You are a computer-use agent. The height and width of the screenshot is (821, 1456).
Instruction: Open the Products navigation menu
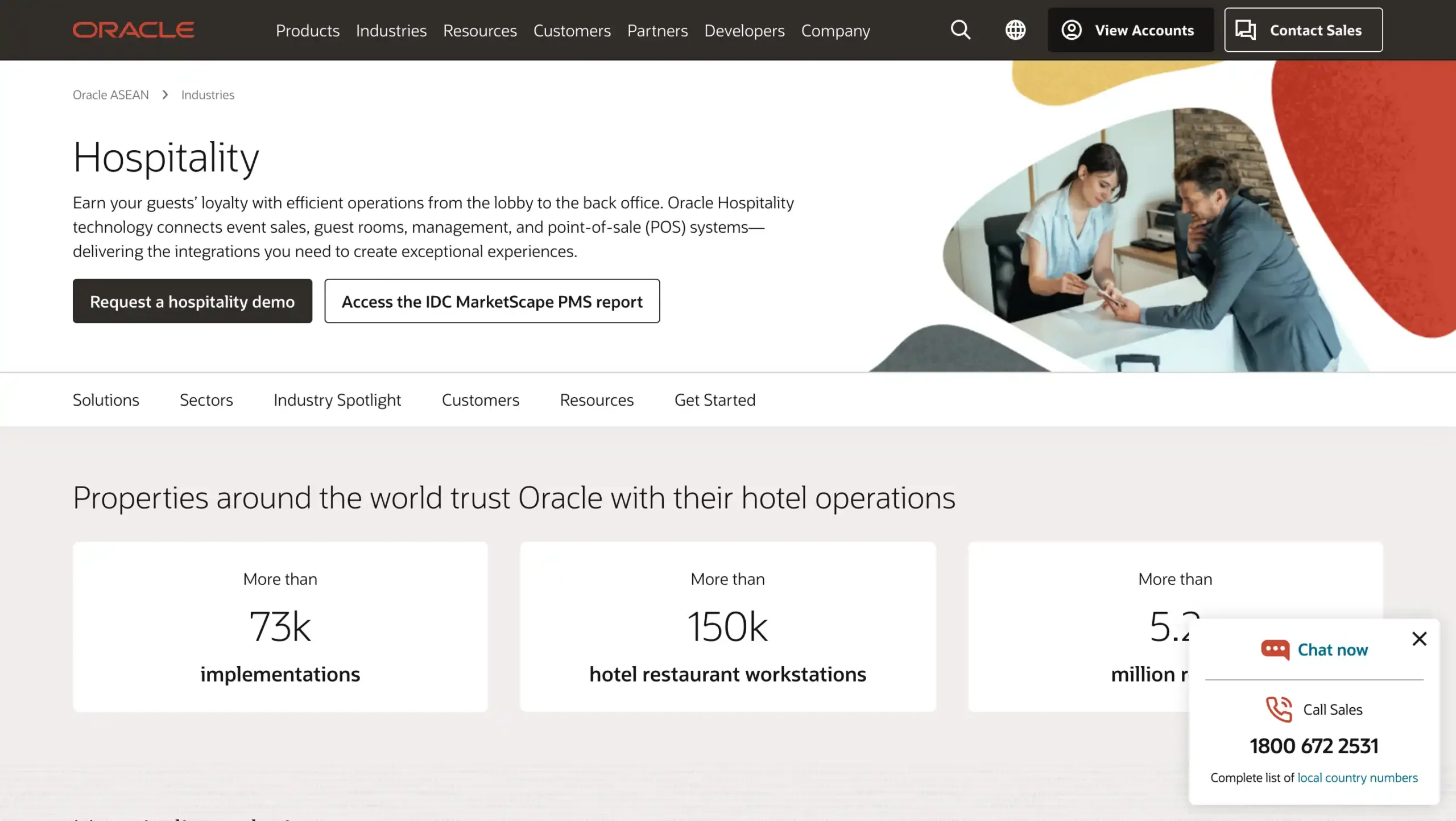(x=307, y=31)
